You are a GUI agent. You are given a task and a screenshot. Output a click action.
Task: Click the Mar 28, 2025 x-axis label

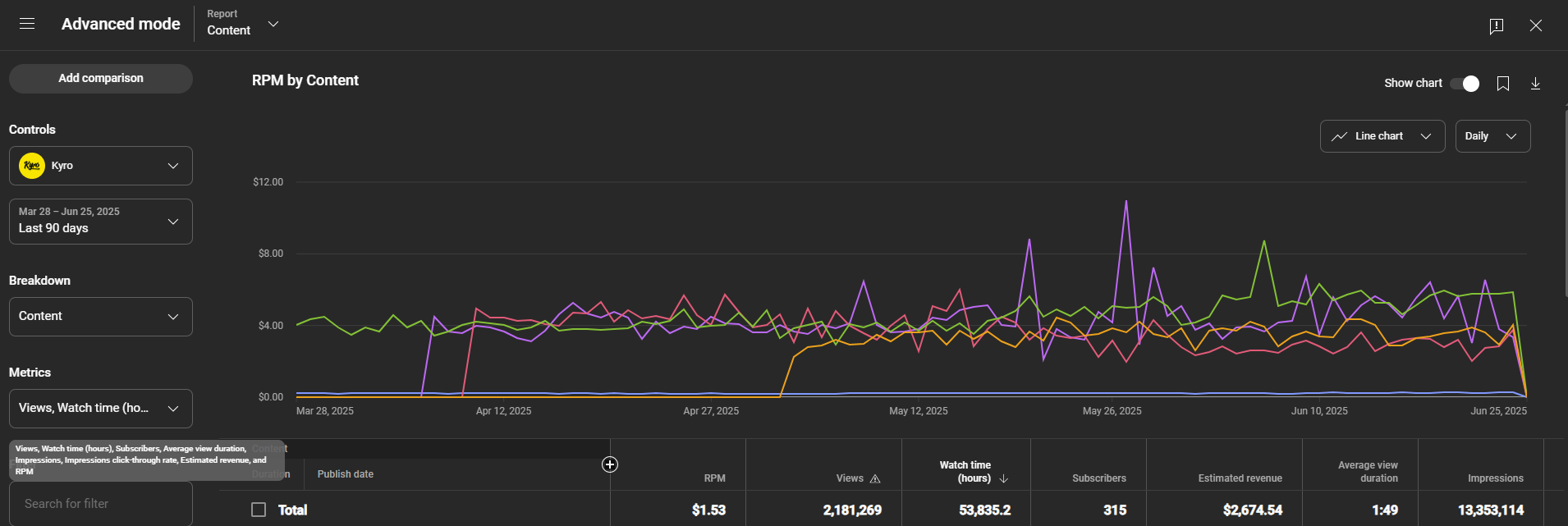(325, 411)
